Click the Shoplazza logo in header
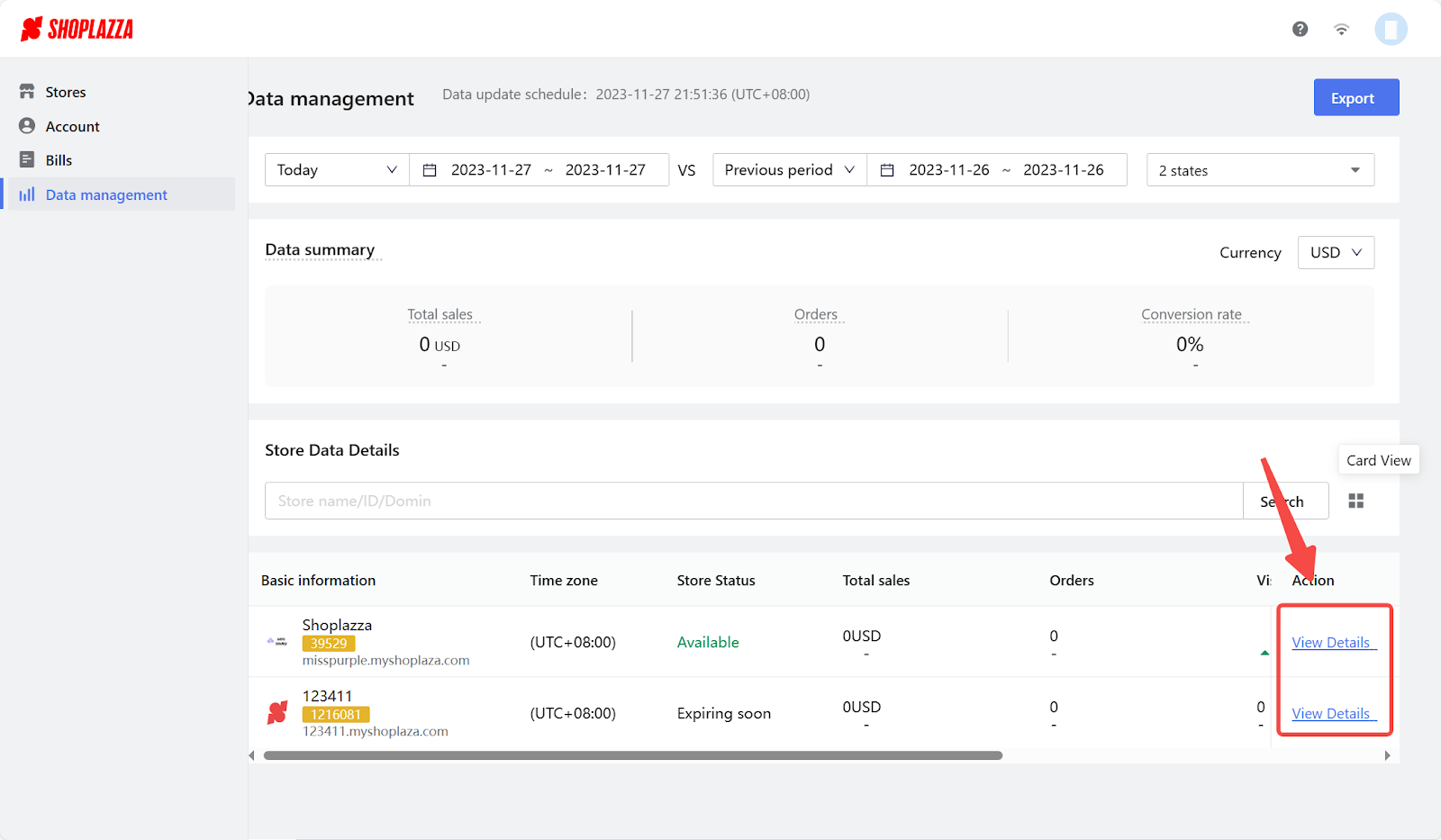Viewport: 1441px width, 840px height. pyautogui.click(x=77, y=29)
